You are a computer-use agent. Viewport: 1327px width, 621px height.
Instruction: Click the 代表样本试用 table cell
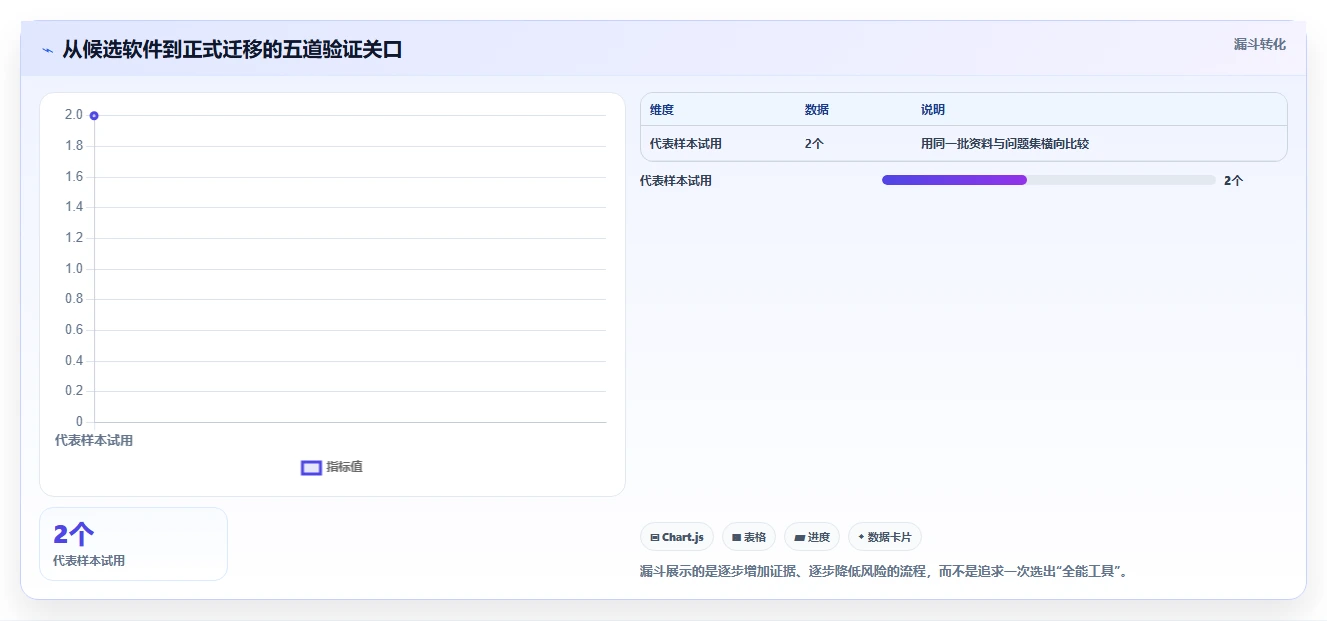click(686, 144)
